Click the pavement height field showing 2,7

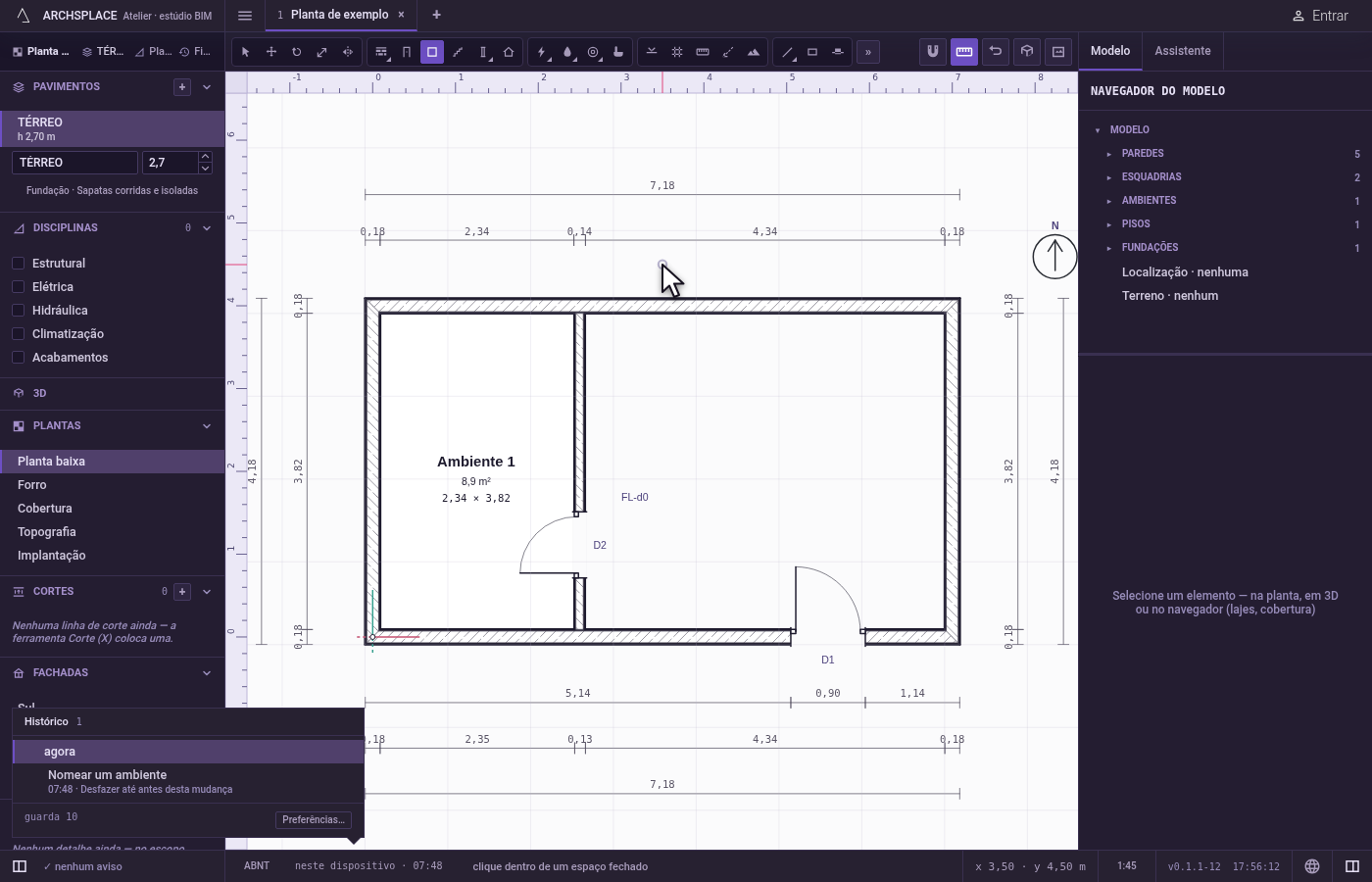click(170, 163)
